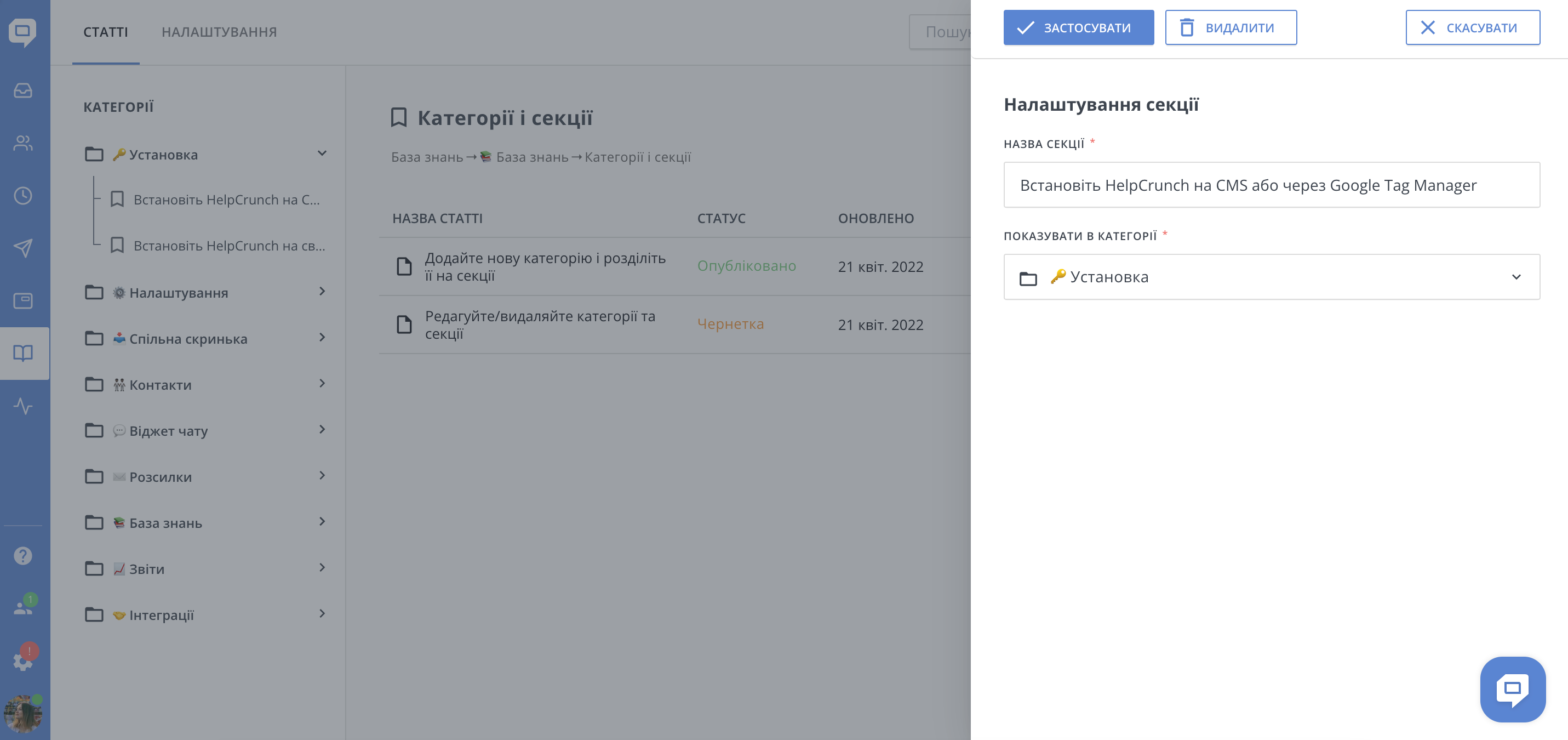Click the clock history icon in the sidebar

click(23, 196)
